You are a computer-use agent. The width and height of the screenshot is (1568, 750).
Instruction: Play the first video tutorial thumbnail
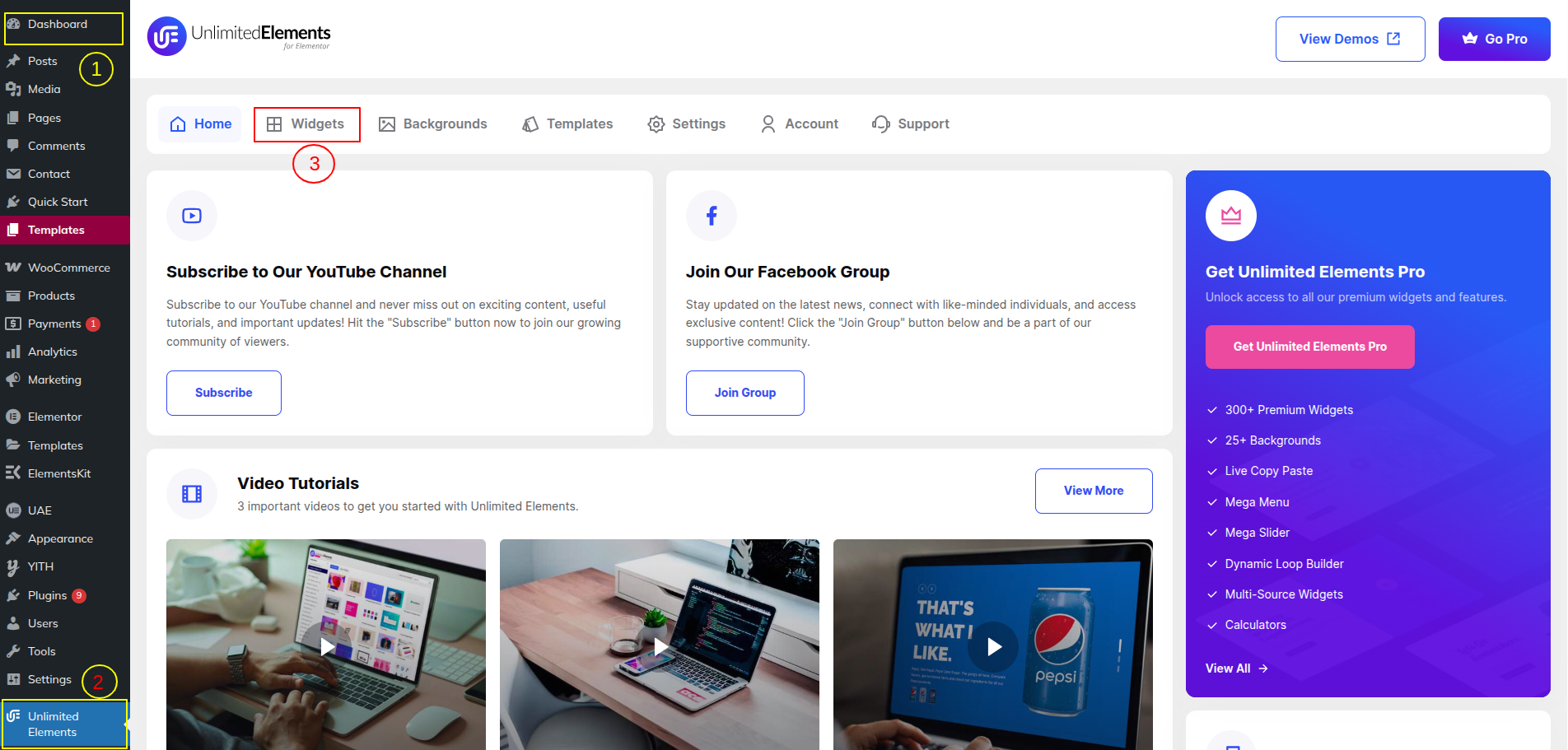point(326,646)
